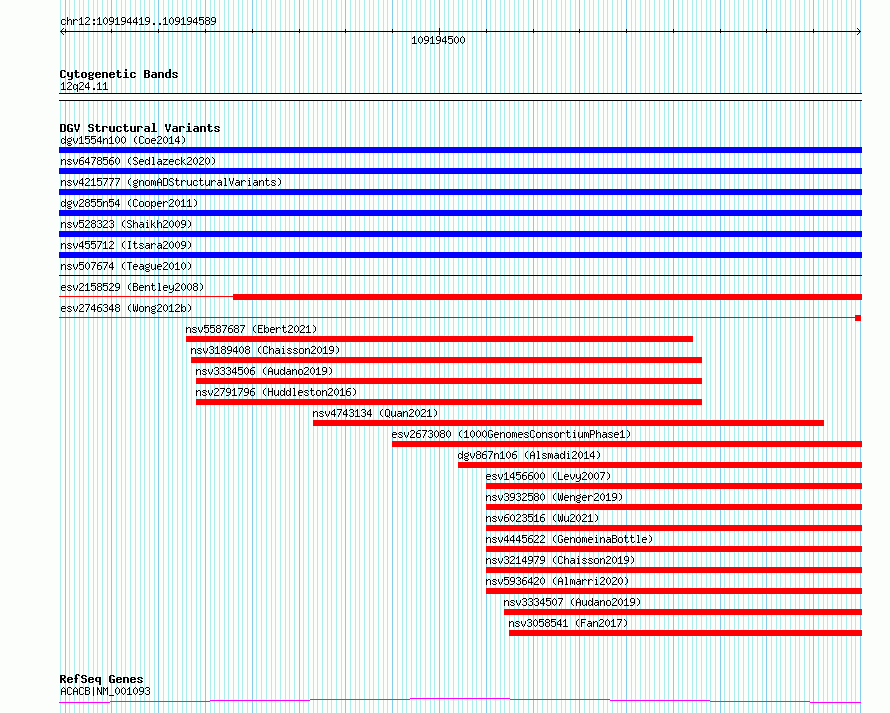Screen dimensions: 890x713
Task: Click red bar under nsv5936420 label
Action: [674, 591]
